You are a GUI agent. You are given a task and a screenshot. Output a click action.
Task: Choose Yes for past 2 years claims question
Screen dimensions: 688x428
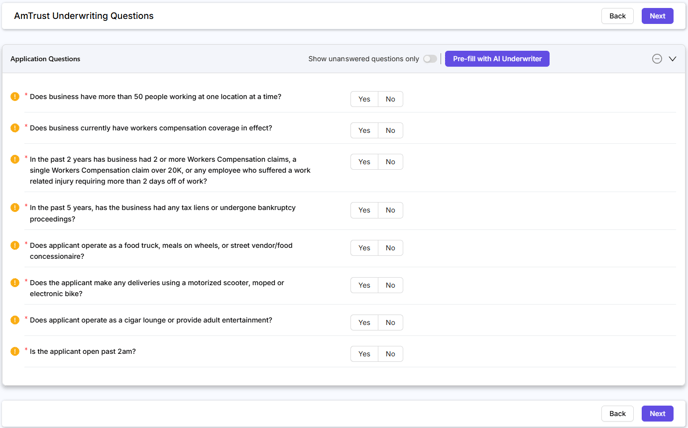(364, 162)
